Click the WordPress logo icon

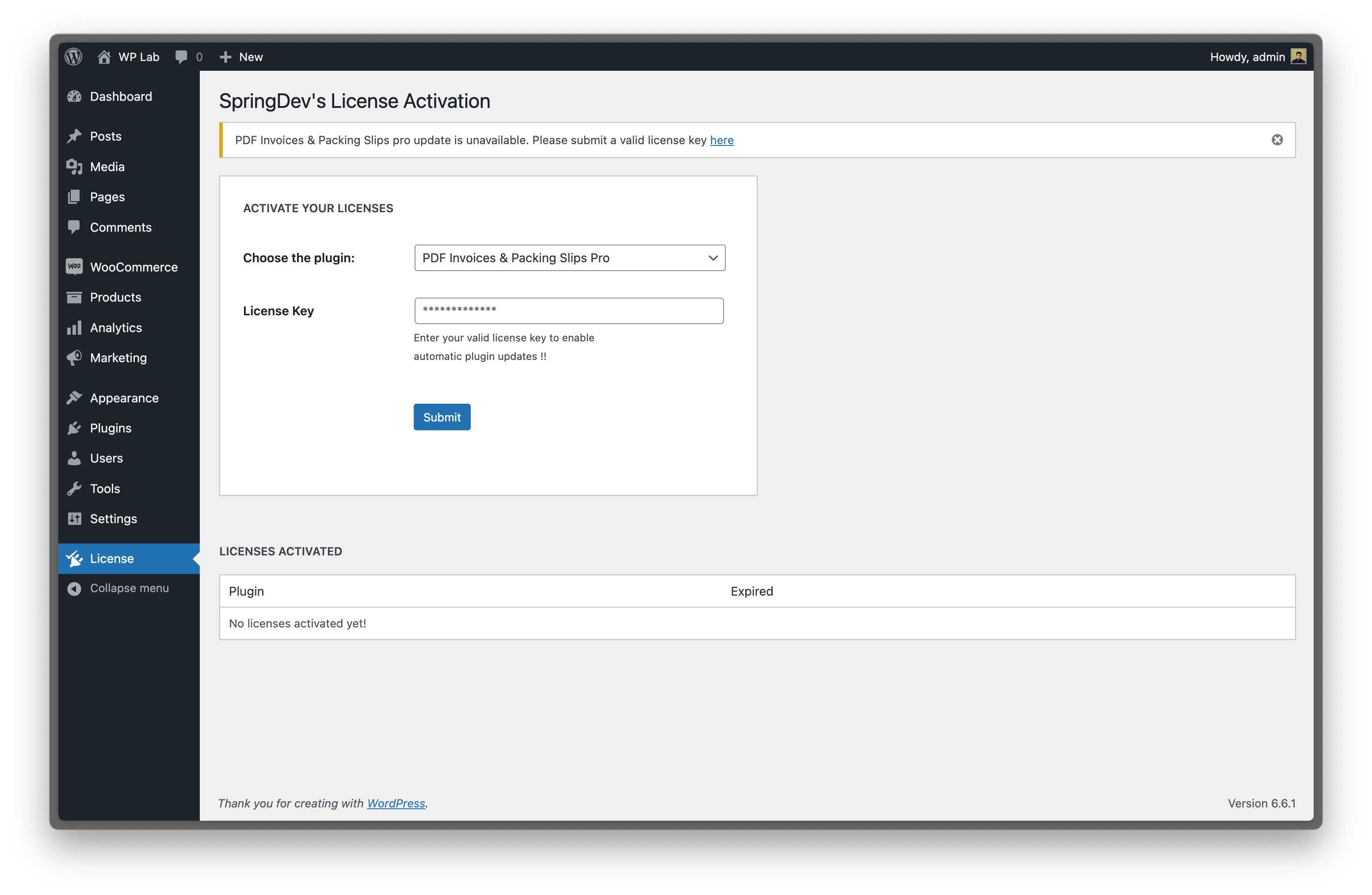pos(73,57)
